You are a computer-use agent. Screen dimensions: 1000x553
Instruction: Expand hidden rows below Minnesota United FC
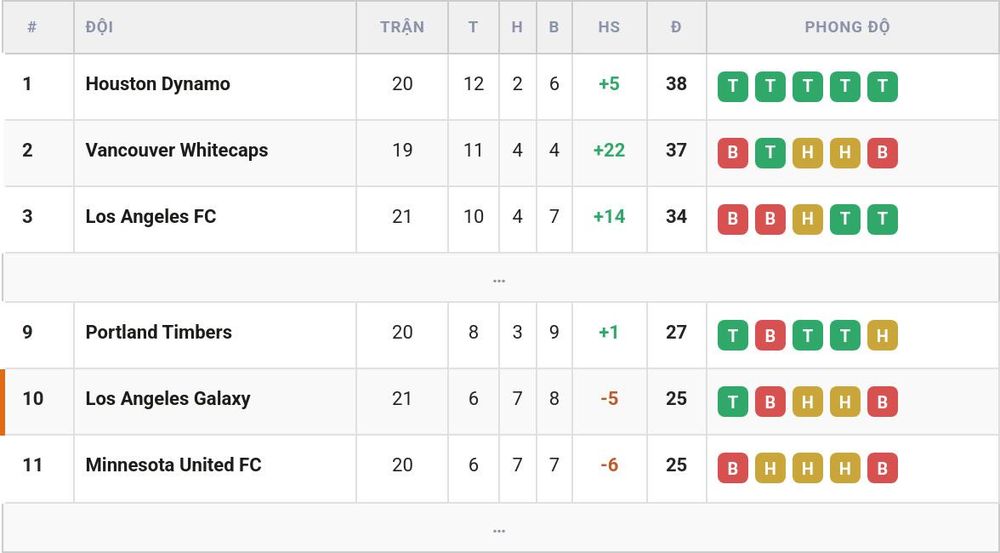coord(499,528)
